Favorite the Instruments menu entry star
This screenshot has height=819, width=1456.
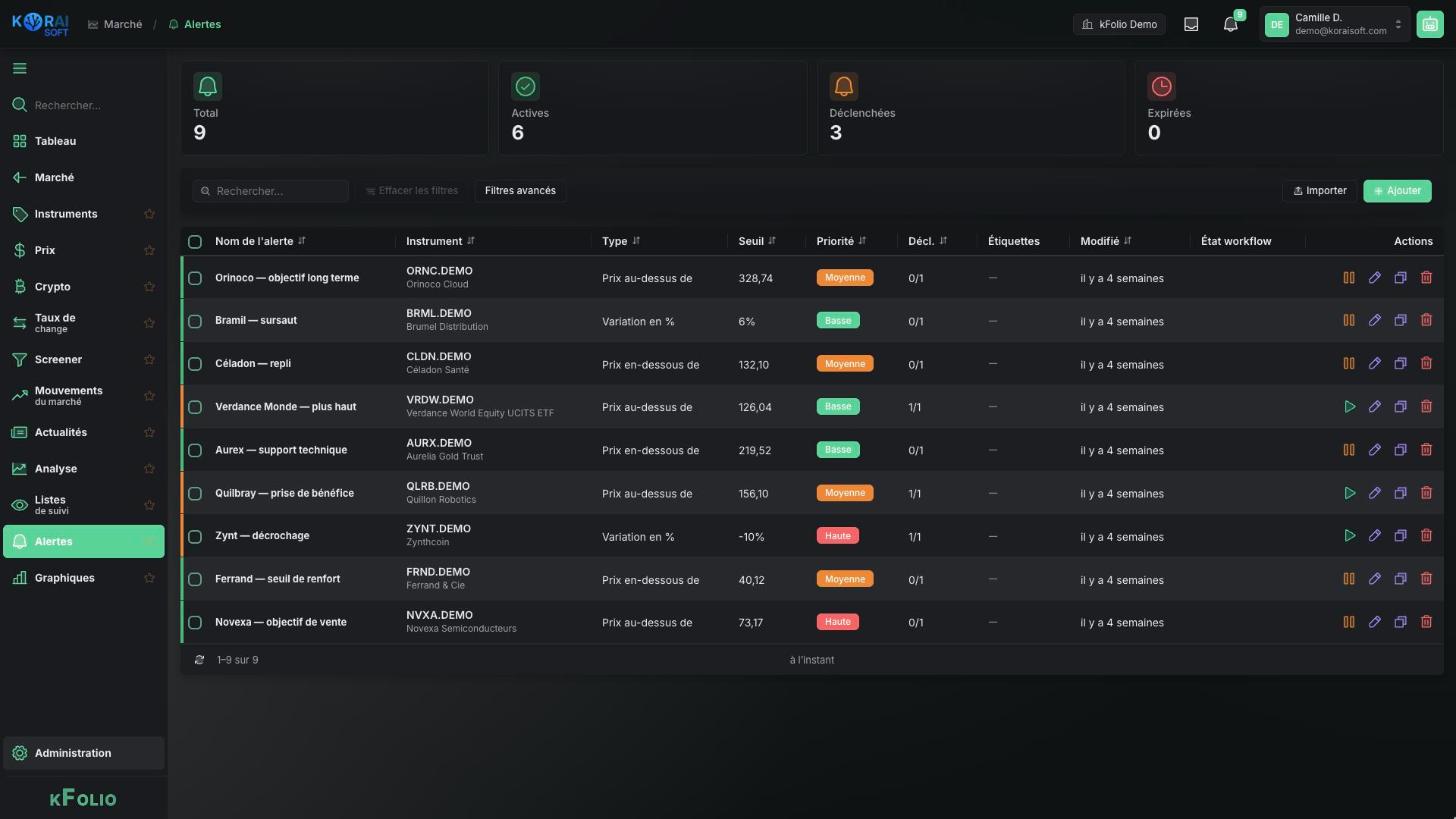(x=149, y=214)
